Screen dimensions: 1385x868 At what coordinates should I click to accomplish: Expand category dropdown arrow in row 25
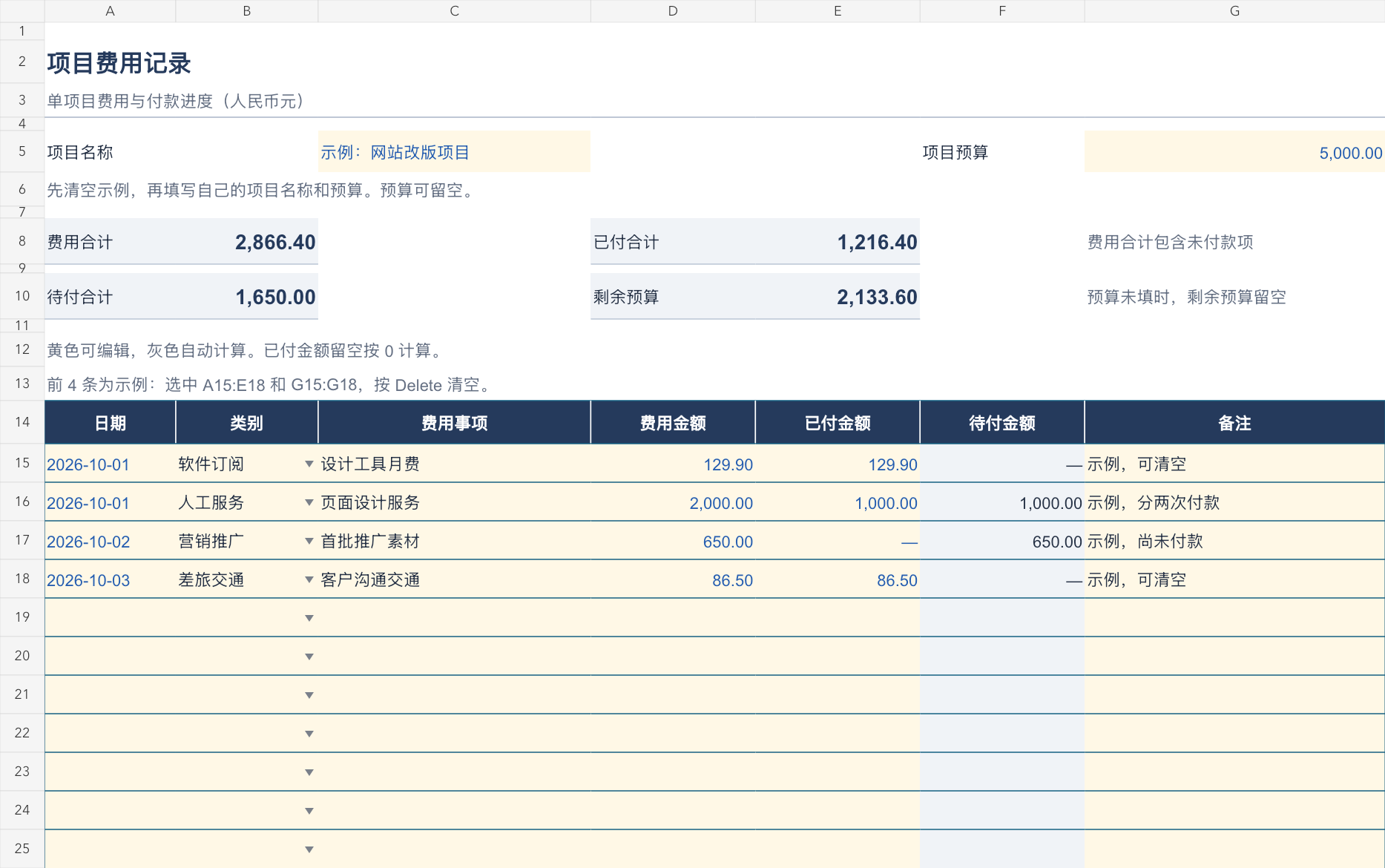click(x=309, y=849)
